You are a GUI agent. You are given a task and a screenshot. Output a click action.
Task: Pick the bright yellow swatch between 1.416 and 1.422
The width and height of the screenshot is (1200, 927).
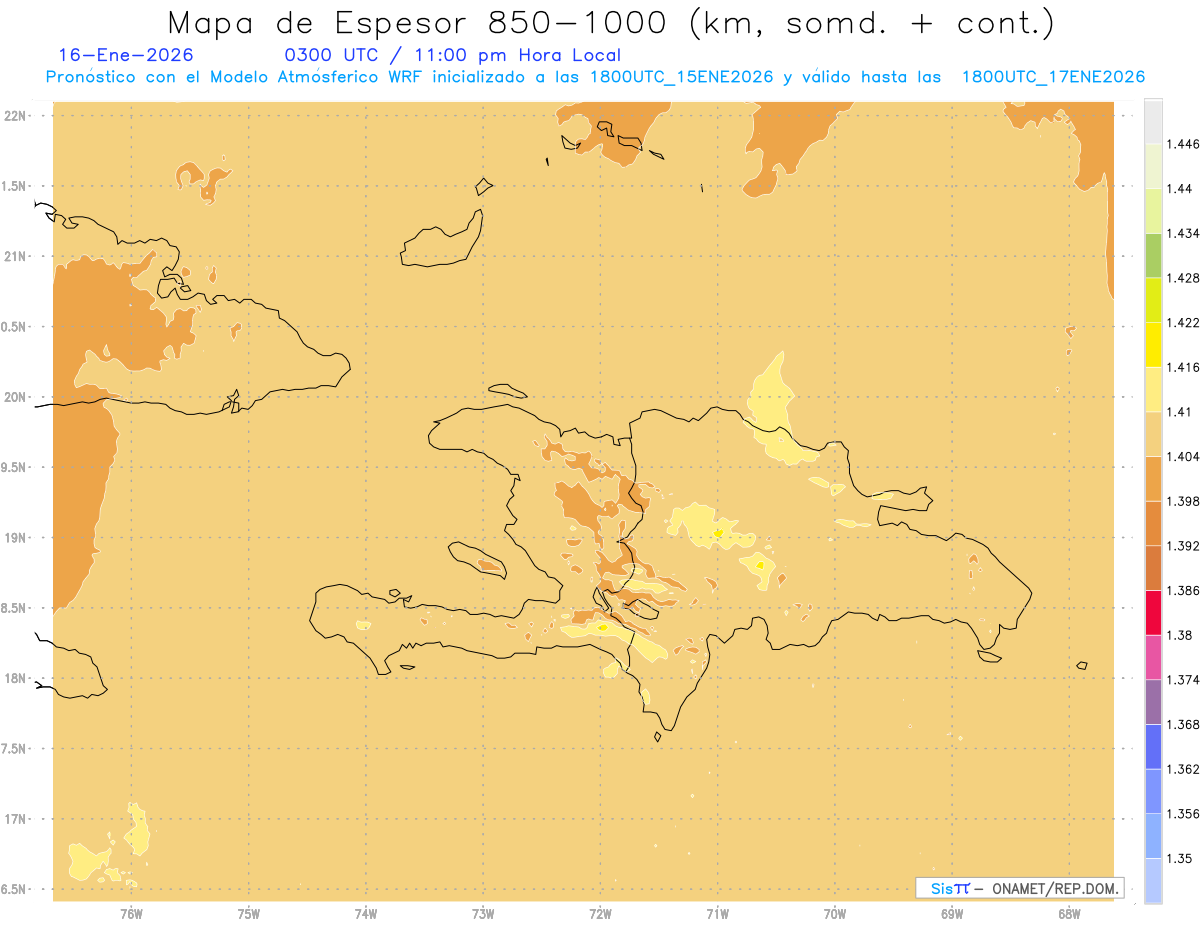[x=1153, y=344]
